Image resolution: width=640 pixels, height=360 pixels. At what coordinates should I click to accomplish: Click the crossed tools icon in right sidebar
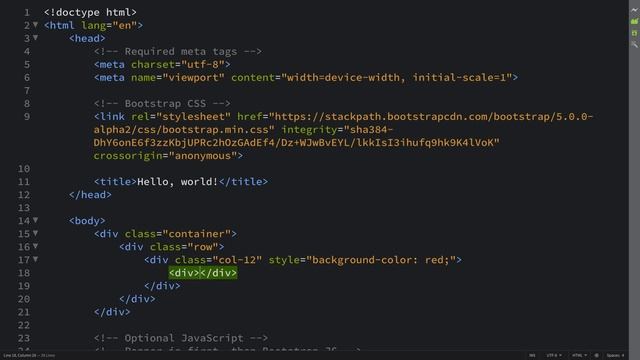click(x=634, y=44)
